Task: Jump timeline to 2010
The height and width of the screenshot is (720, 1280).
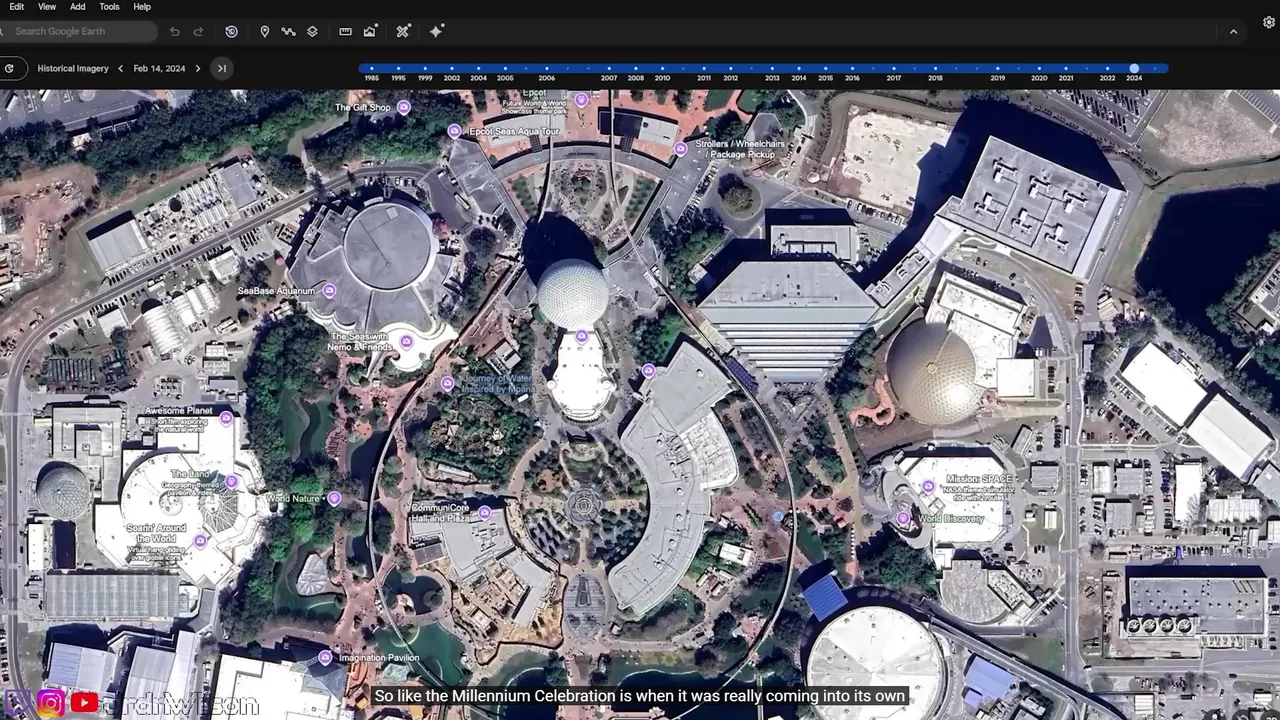Action: [x=662, y=77]
